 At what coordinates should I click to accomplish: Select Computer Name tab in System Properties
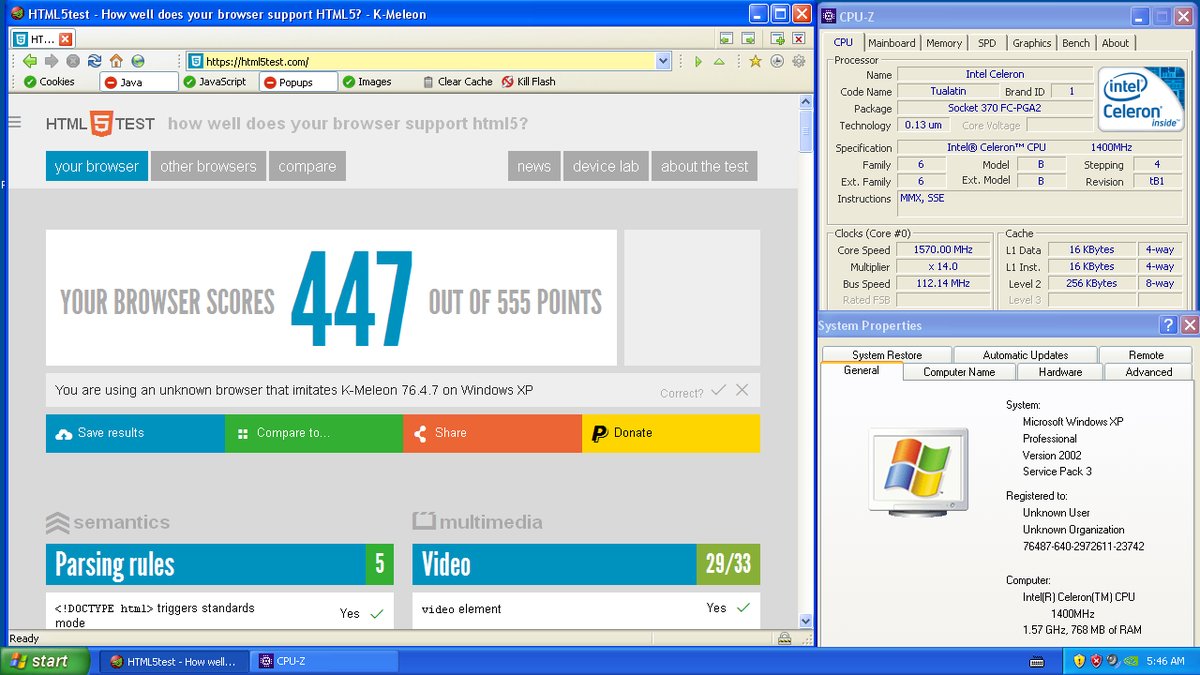pos(959,372)
